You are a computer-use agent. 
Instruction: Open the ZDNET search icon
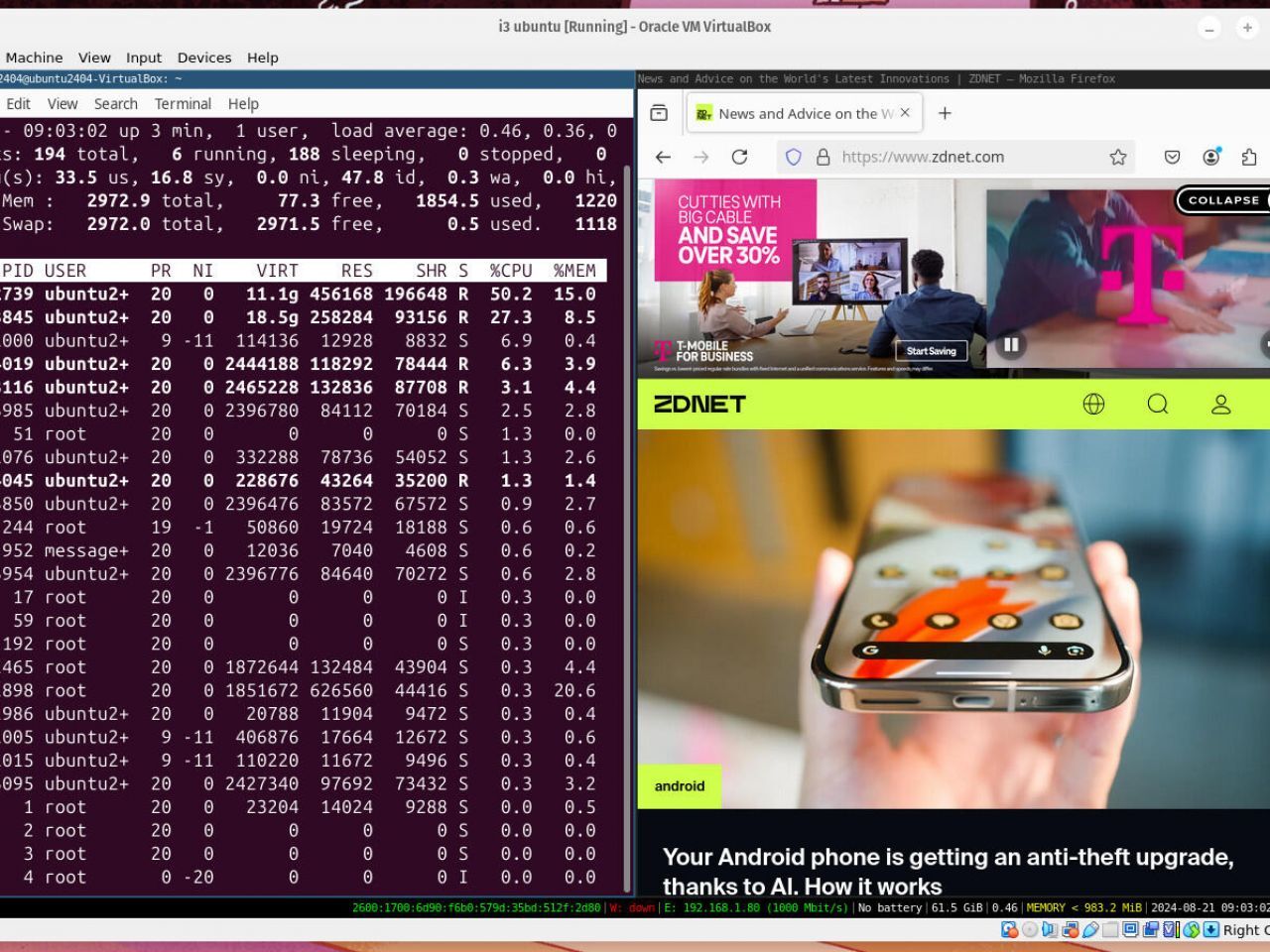click(x=1157, y=404)
